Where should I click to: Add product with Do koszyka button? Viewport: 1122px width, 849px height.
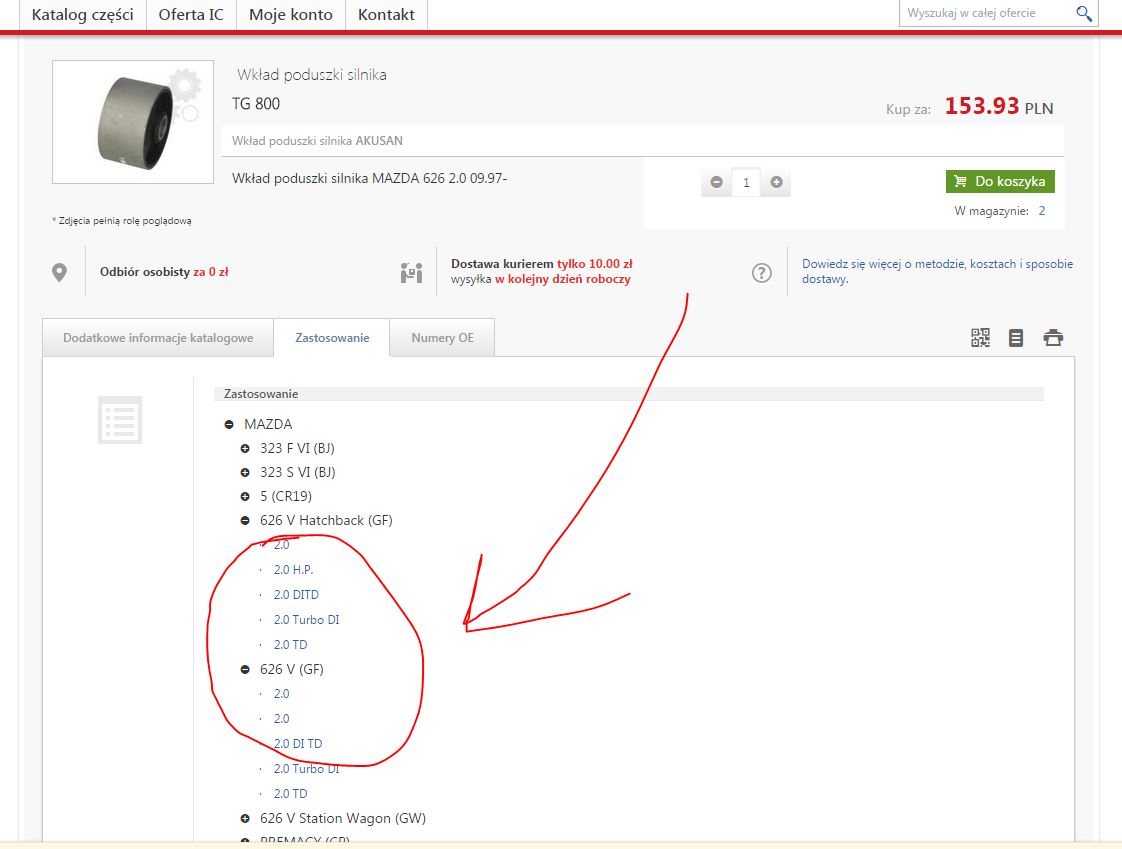1000,181
